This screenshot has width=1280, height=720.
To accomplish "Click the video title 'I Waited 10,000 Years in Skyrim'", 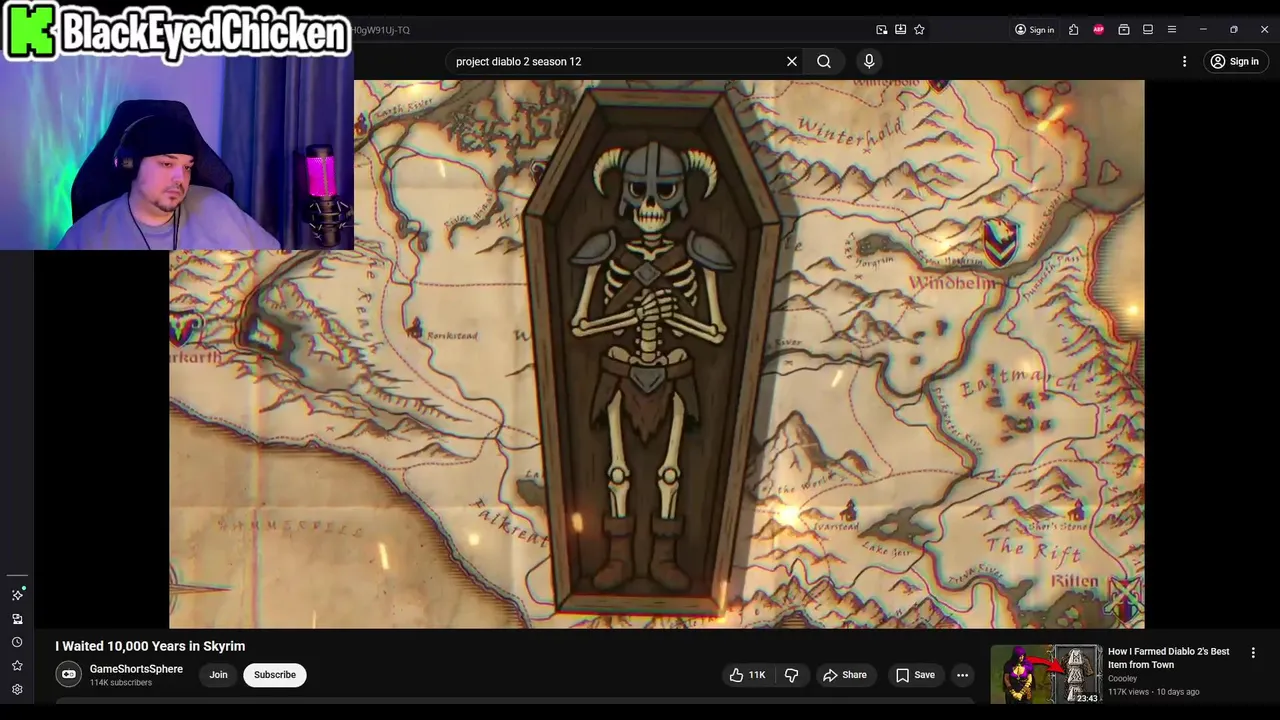I will (x=150, y=646).
